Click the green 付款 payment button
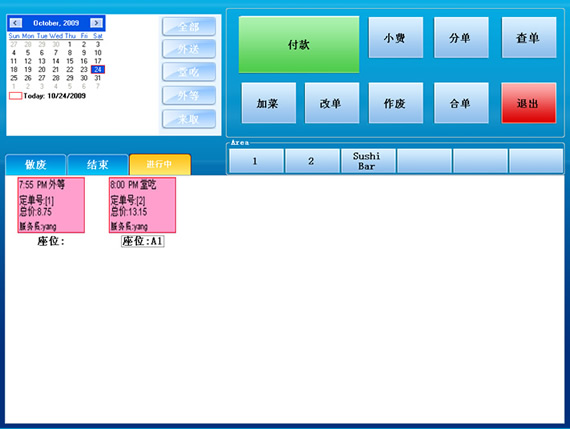The image size is (570, 429). point(299,45)
